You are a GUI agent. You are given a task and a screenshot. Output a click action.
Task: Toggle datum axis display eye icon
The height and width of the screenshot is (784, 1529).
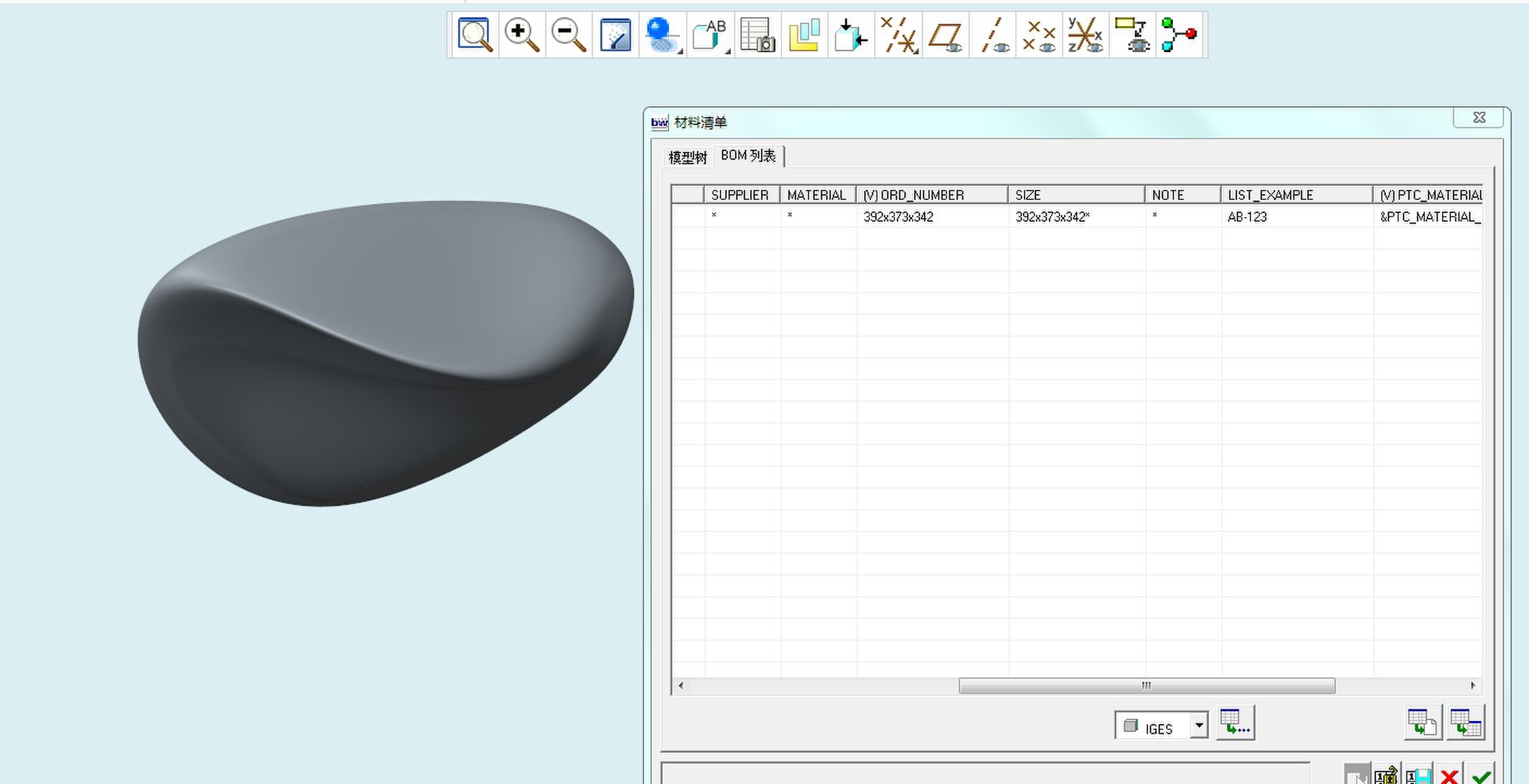(993, 35)
